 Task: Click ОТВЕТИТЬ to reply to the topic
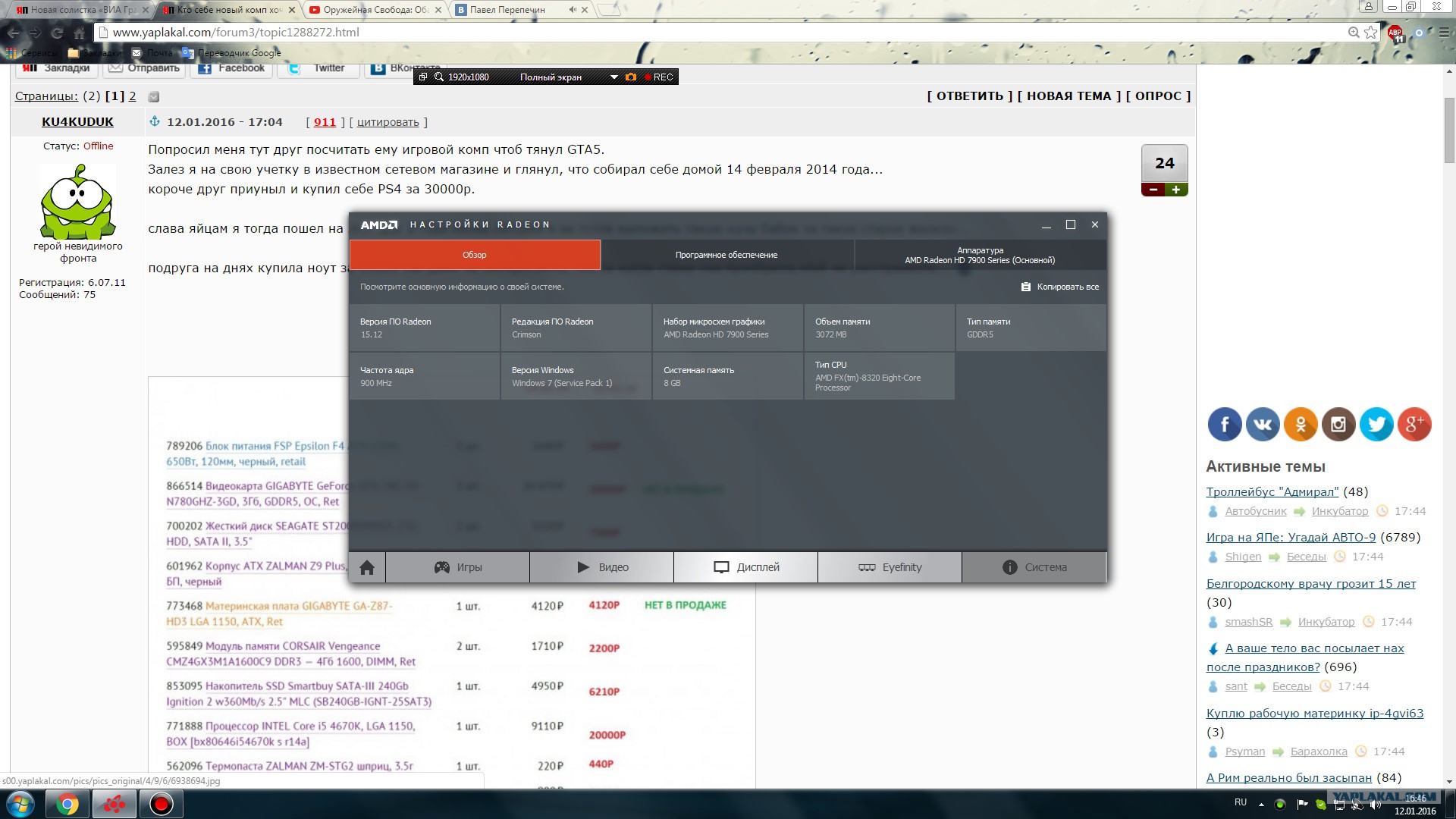970,96
